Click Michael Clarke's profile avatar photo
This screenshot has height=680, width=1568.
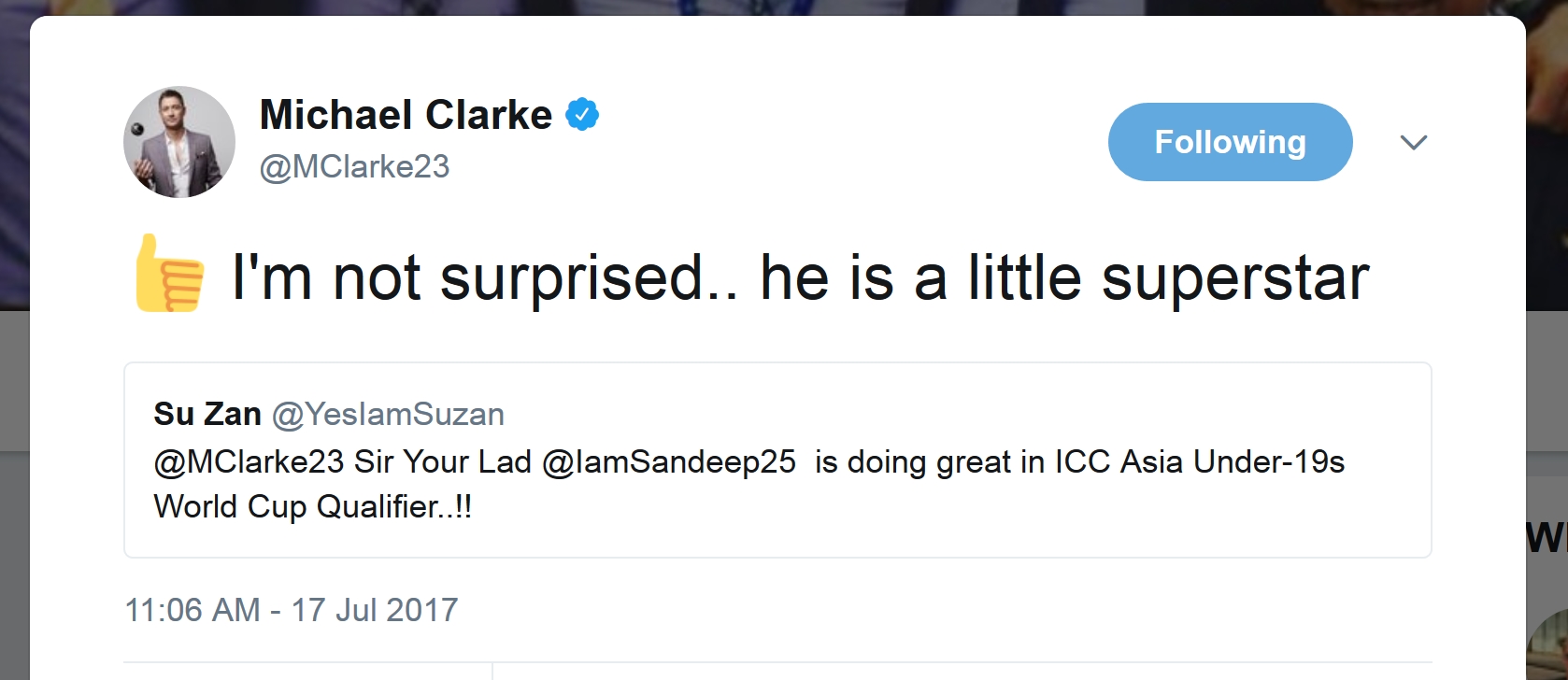point(179,142)
